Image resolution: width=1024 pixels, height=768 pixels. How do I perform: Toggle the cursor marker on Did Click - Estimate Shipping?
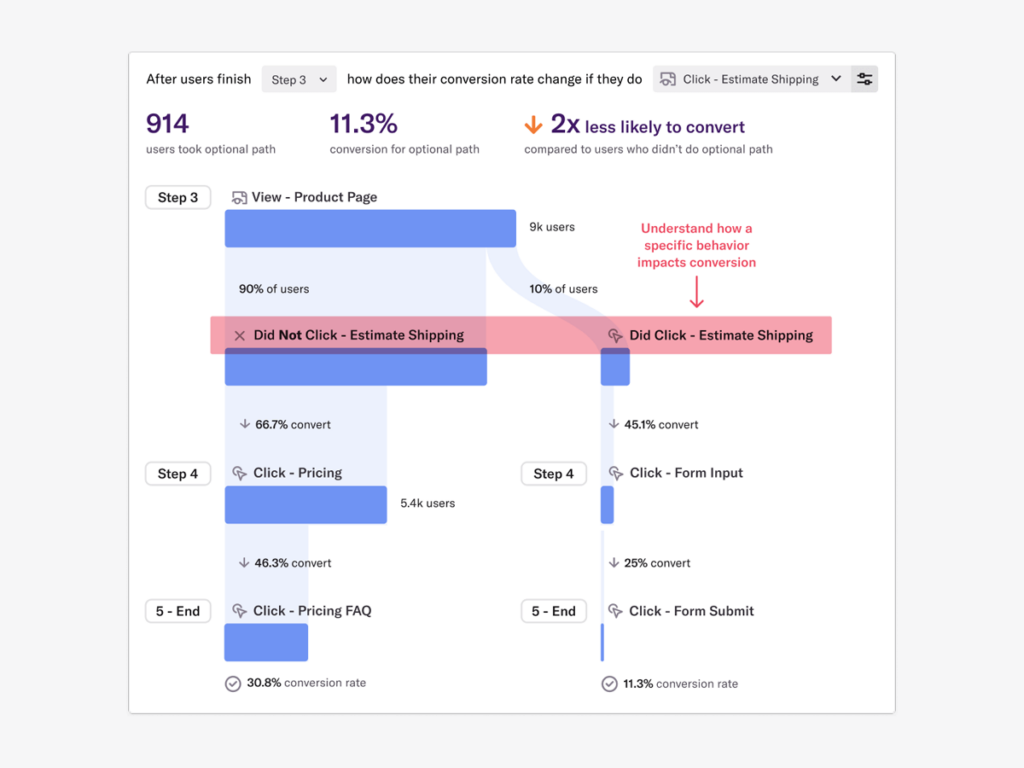coord(616,335)
